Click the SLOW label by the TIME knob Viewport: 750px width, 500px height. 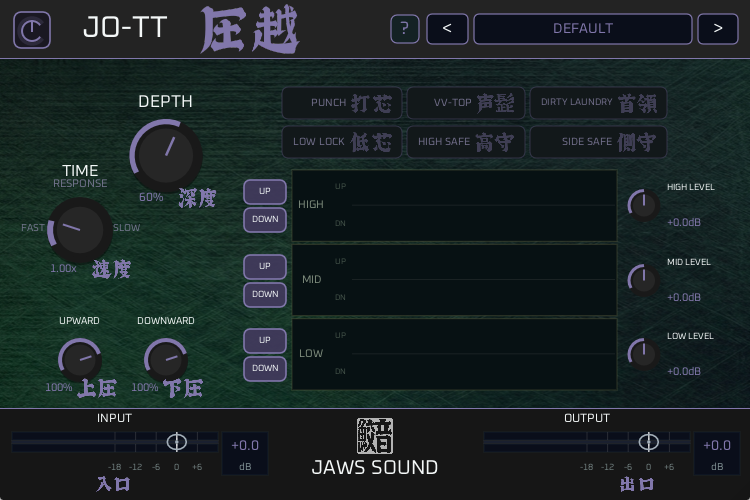(127, 228)
